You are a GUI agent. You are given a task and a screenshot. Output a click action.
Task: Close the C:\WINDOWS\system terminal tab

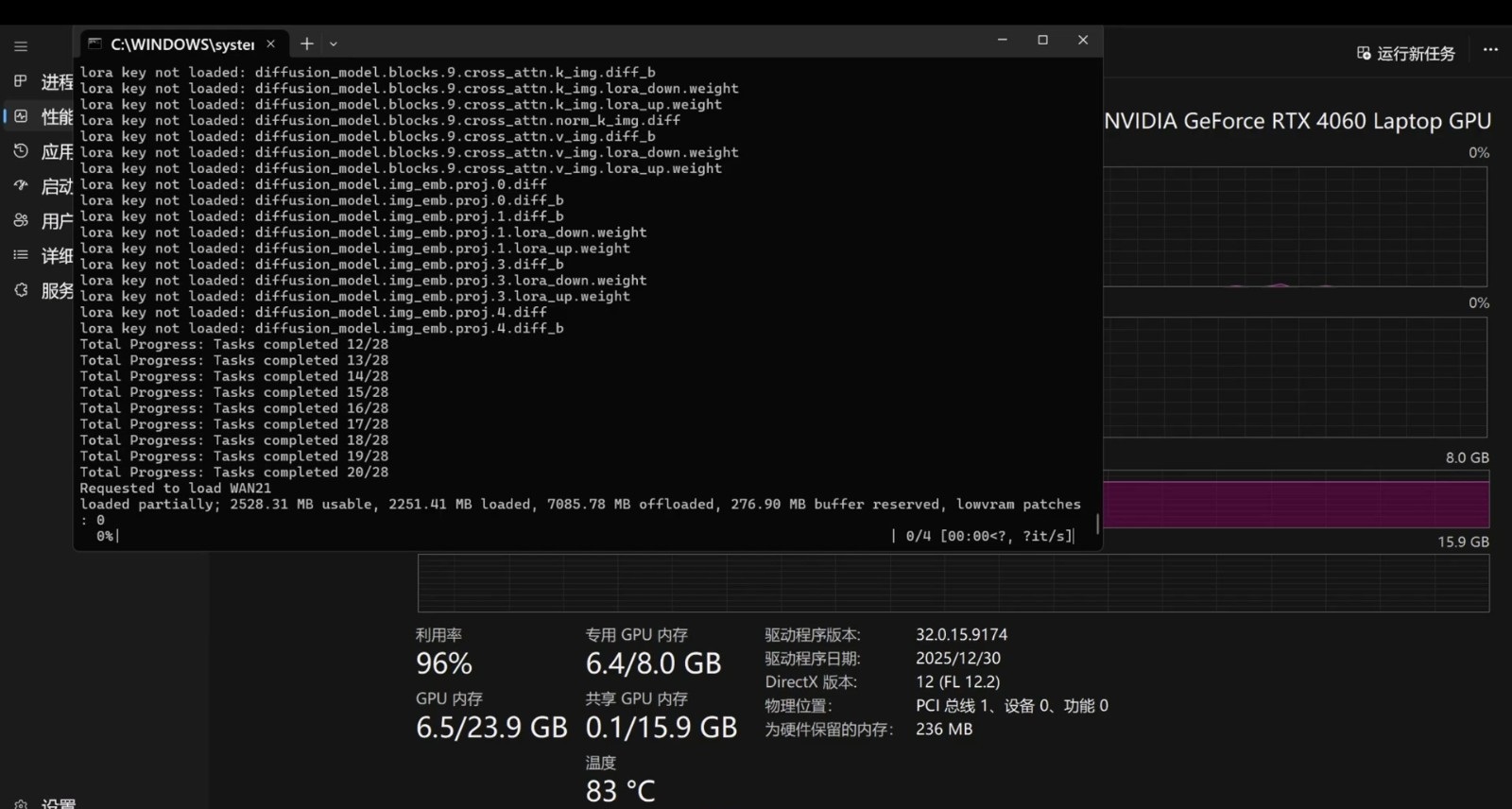coord(271,43)
